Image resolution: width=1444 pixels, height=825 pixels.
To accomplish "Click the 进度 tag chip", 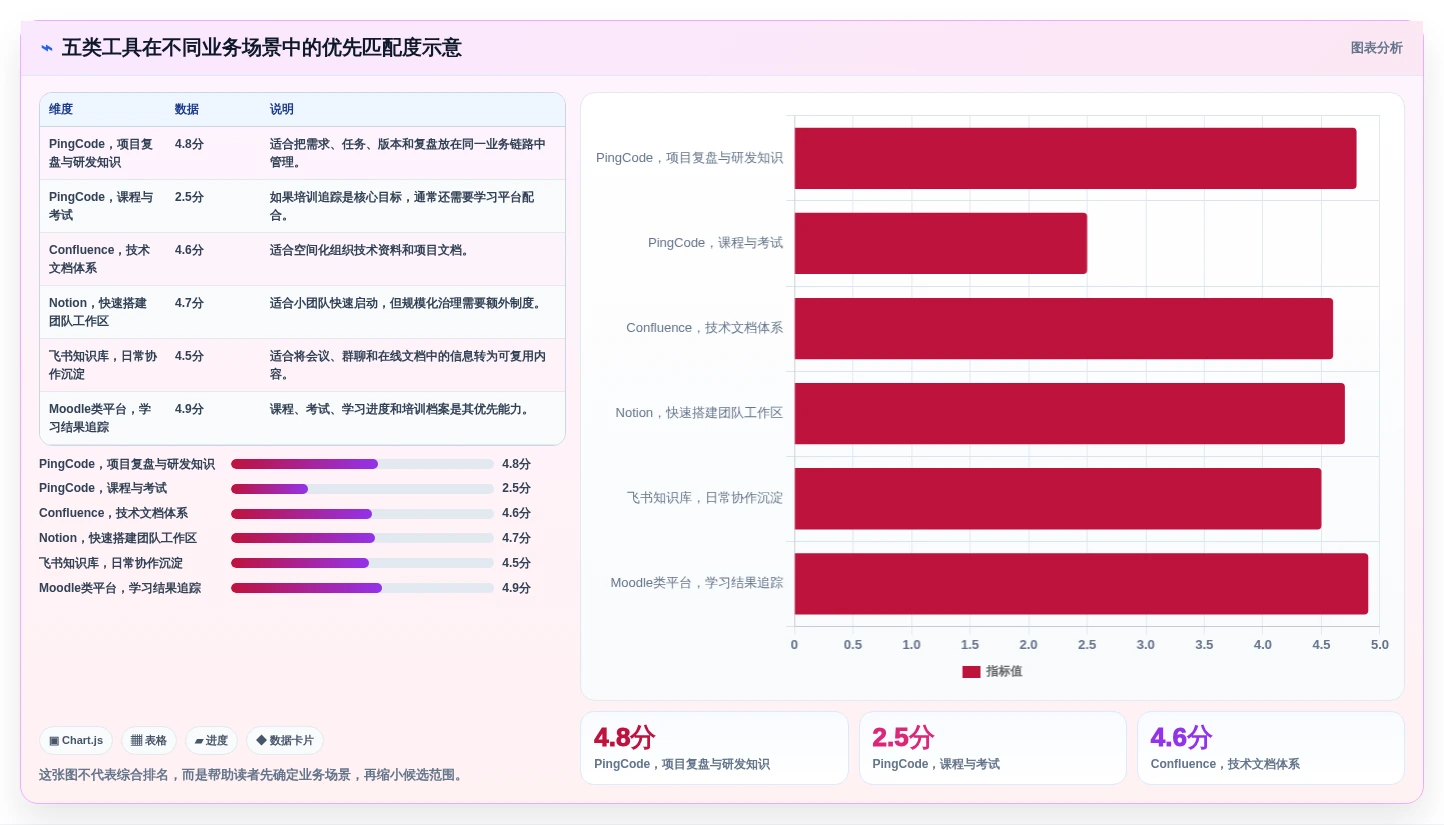I will (211, 741).
